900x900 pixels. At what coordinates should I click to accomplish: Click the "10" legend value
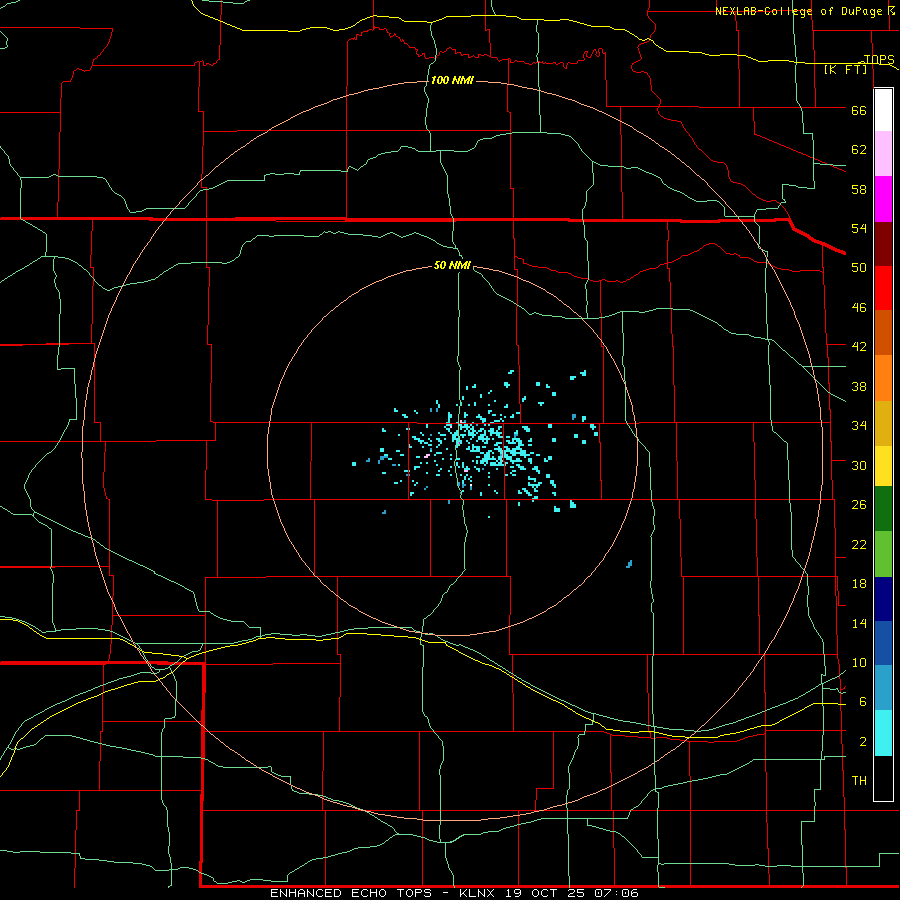[x=859, y=663]
